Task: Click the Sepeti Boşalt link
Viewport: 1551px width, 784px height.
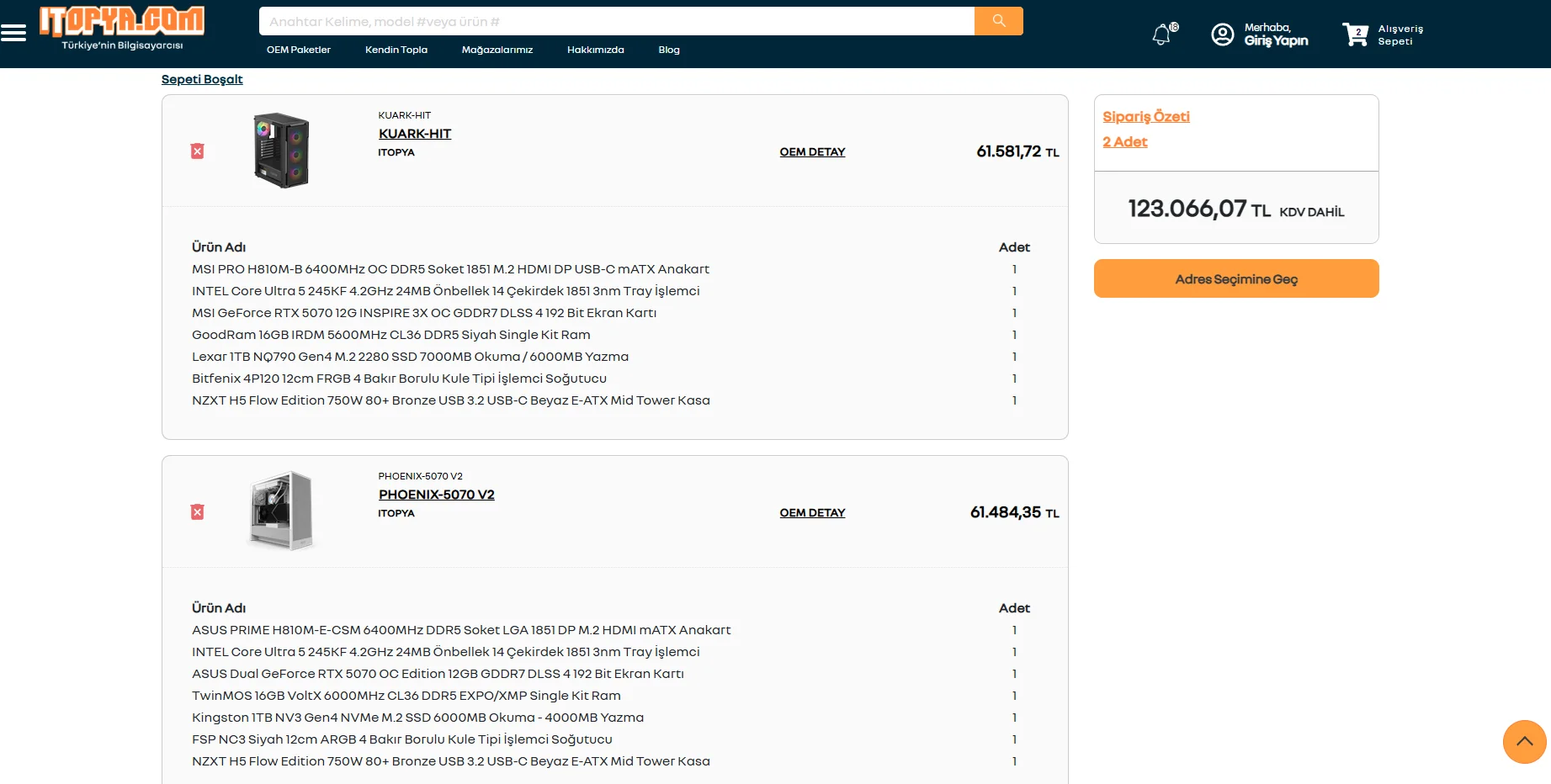Action: [202, 79]
